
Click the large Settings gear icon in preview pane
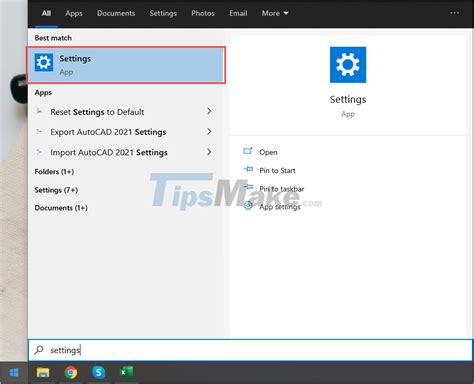[x=348, y=65]
